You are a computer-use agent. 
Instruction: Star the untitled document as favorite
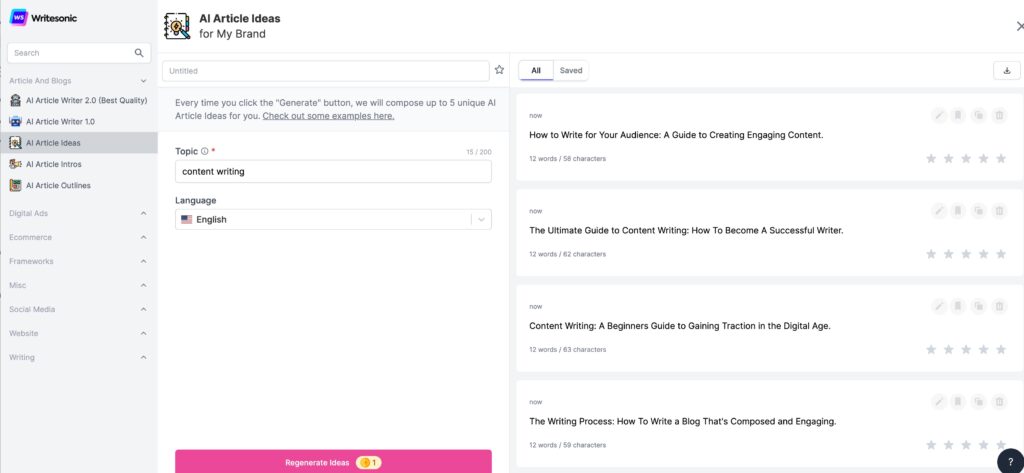click(x=499, y=70)
